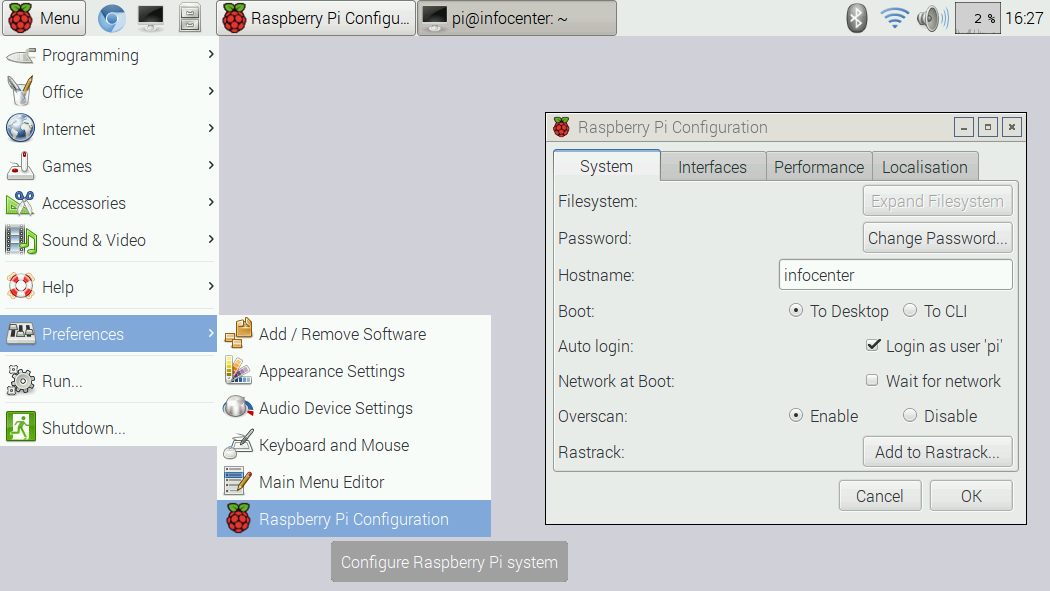Click the Bluetooth tray icon
Viewport: 1050px width, 591px height.
(x=856, y=18)
